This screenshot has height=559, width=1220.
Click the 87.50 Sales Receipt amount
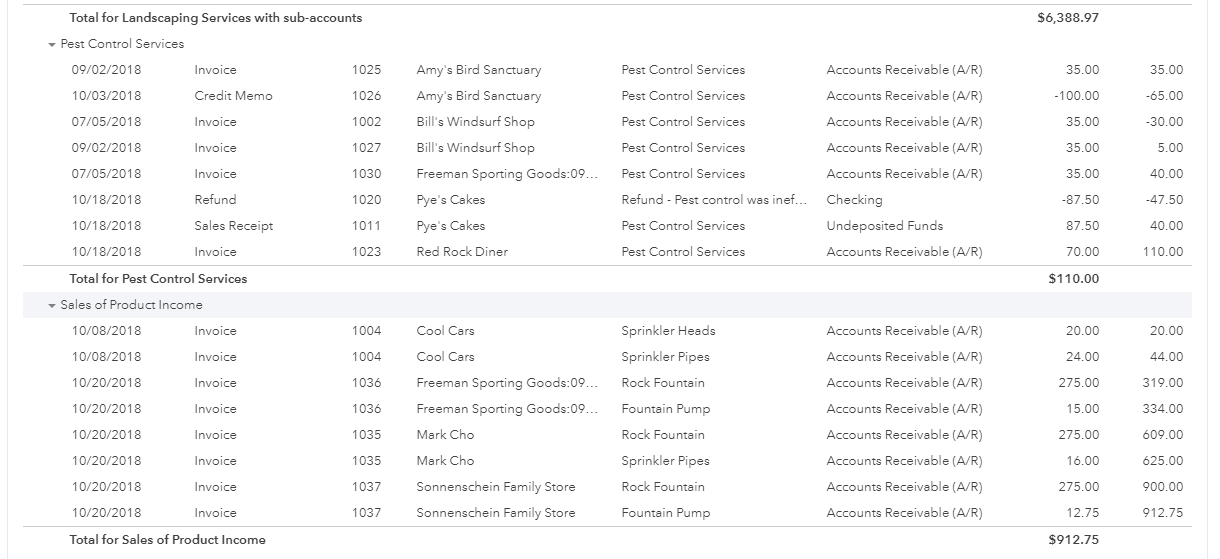coord(1083,226)
